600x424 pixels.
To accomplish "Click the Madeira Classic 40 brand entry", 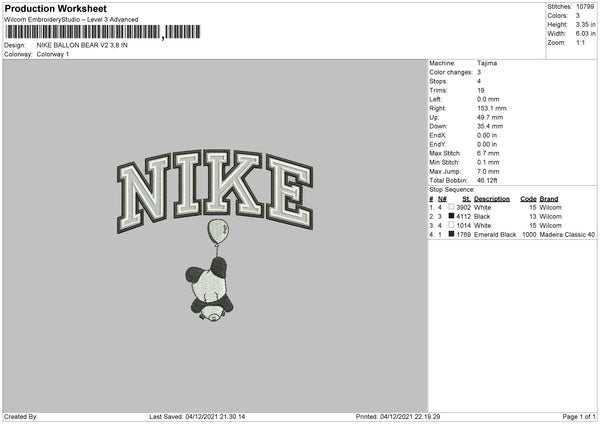I will pyautogui.click(x=567, y=235).
